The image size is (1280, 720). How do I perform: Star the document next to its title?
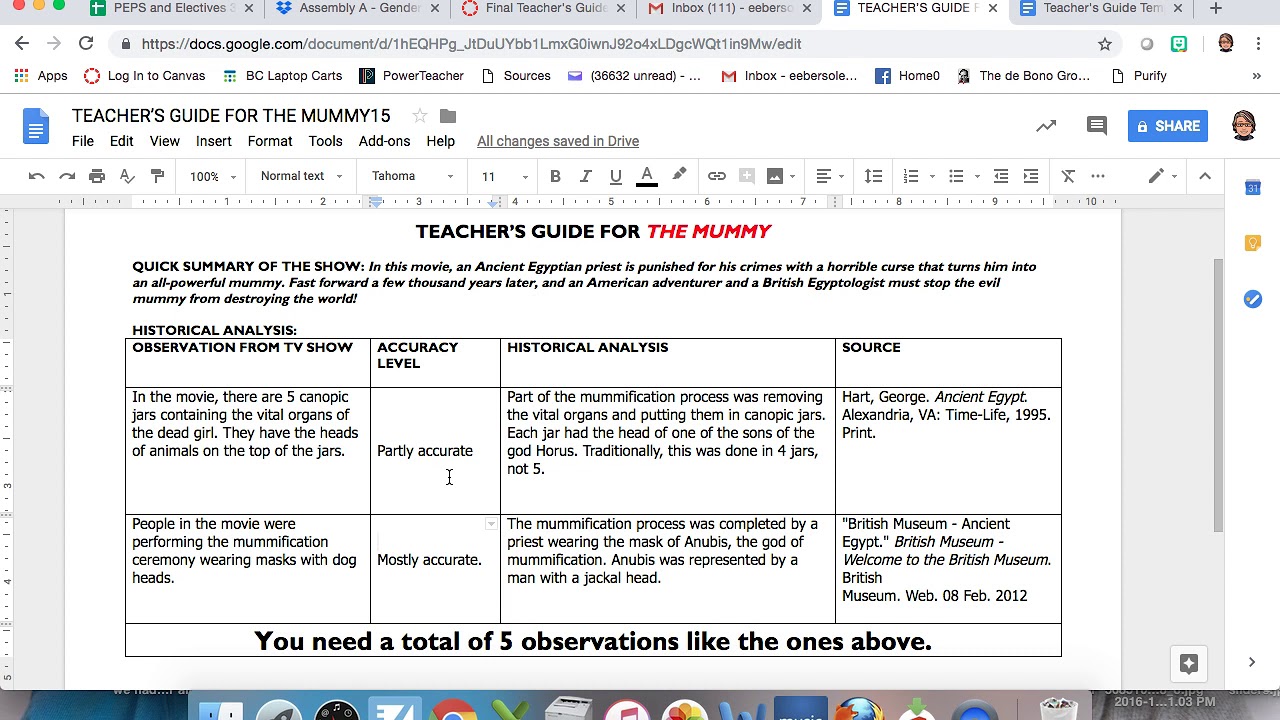point(420,116)
